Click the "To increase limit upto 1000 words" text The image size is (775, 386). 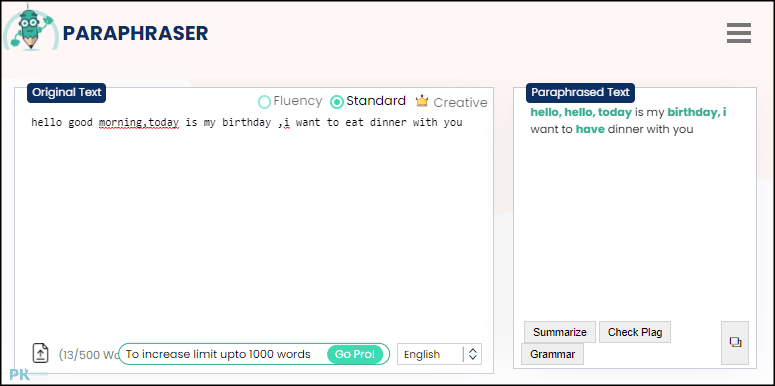pyautogui.click(x=218, y=354)
